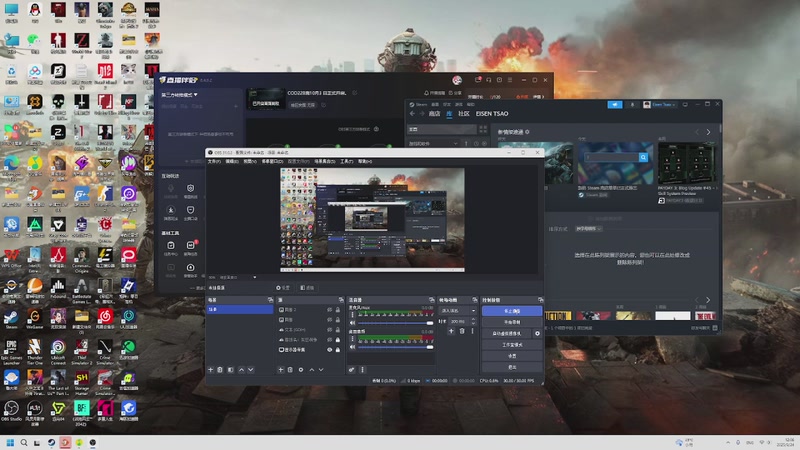Adjust transition duration 300 ms stepper
Viewport: 800px width, 450px height.
473,321
